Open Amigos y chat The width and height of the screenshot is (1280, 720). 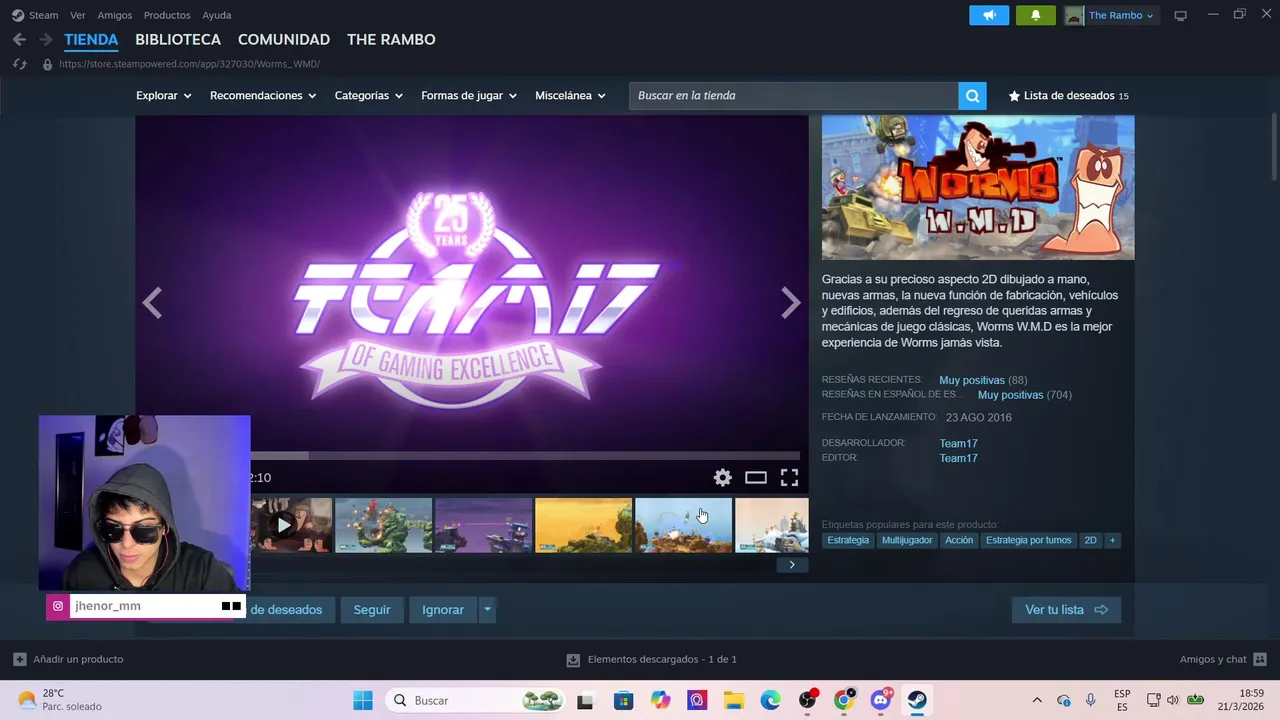[x=1223, y=659]
